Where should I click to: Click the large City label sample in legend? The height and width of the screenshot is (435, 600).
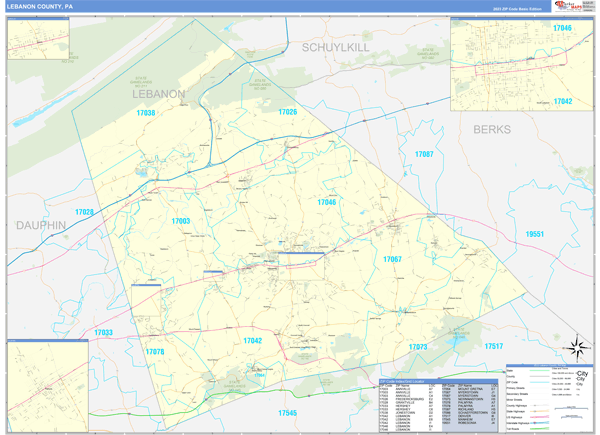[580, 374]
